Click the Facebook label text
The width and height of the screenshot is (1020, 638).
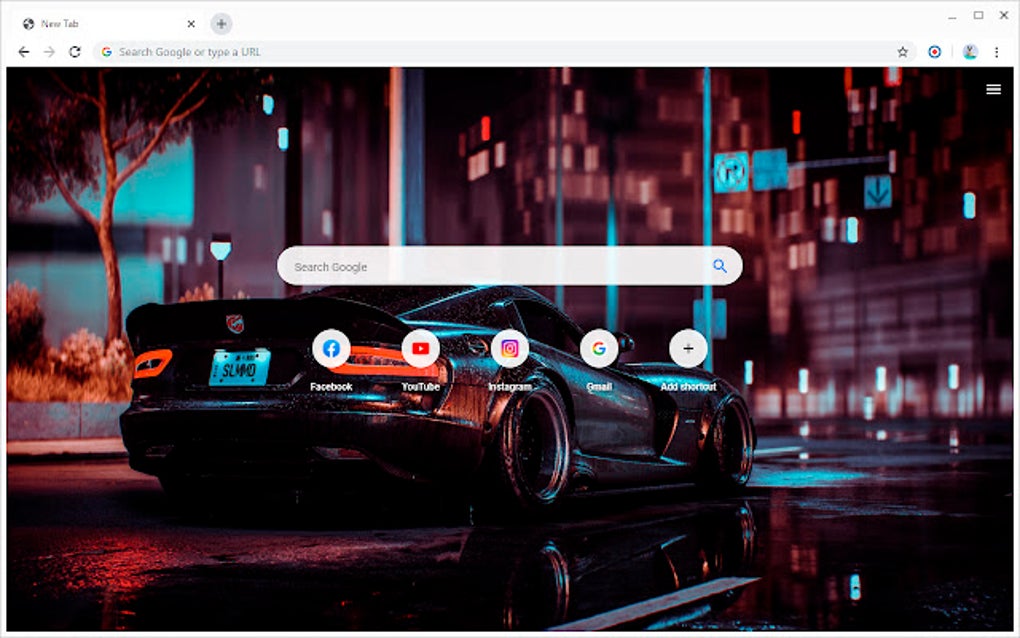pyautogui.click(x=331, y=386)
